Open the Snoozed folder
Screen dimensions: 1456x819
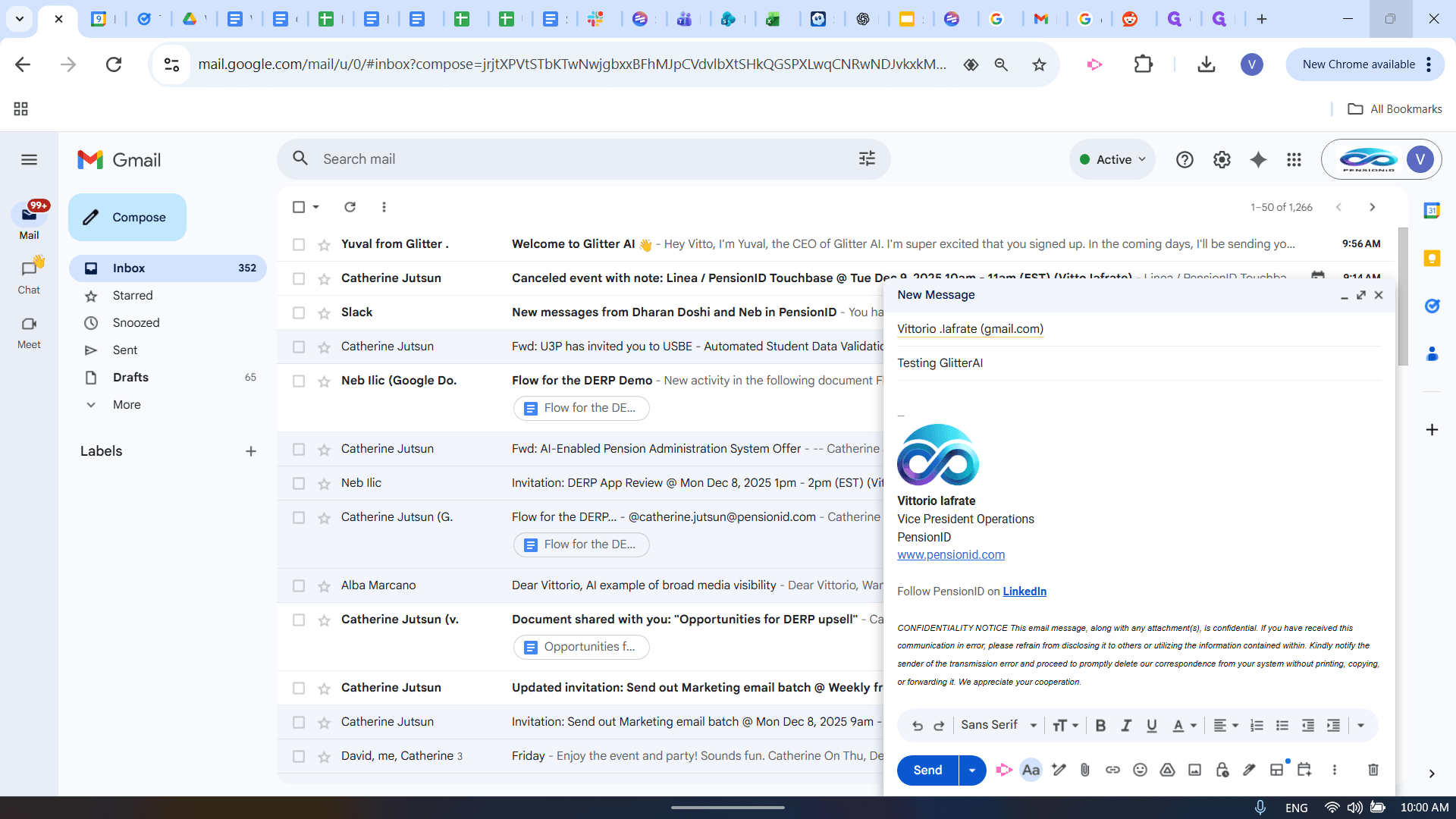pos(136,322)
